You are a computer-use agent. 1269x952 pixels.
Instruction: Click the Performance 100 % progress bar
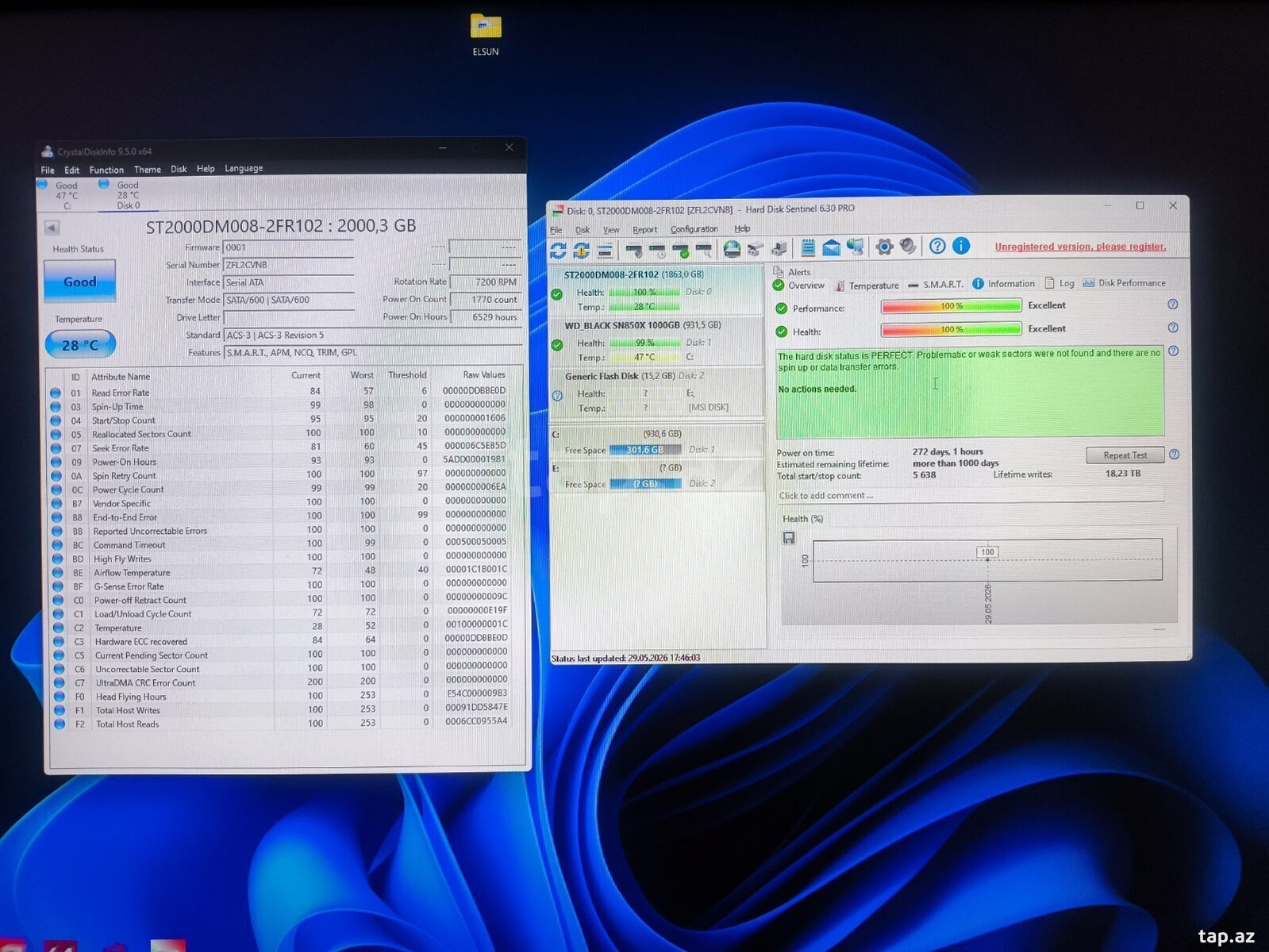click(951, 306)
